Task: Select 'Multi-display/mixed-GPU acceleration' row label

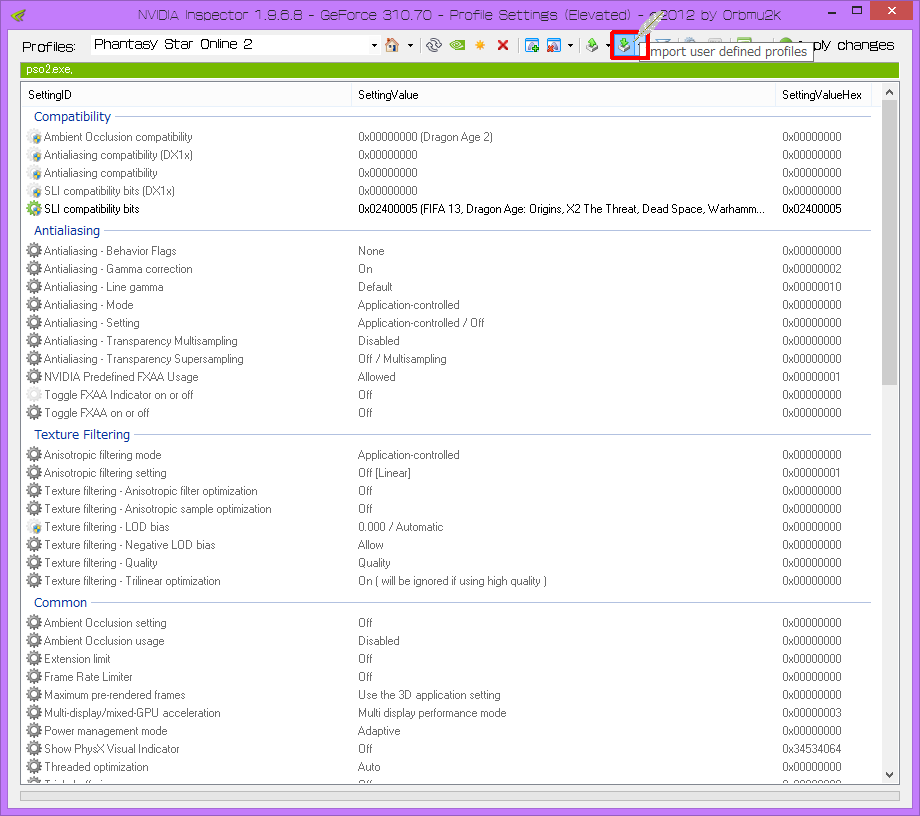Action: pyautogui.click(x=132, y=713)
